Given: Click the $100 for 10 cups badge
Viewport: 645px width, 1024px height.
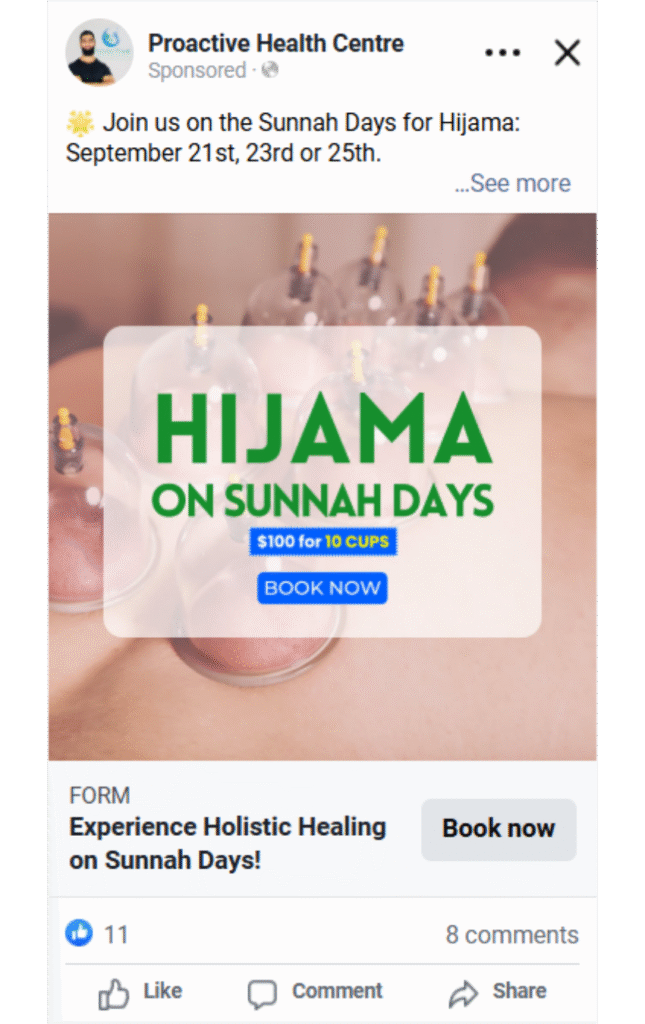Looking at the screenshot, I should pyautogui.click(x=323, y=541).
